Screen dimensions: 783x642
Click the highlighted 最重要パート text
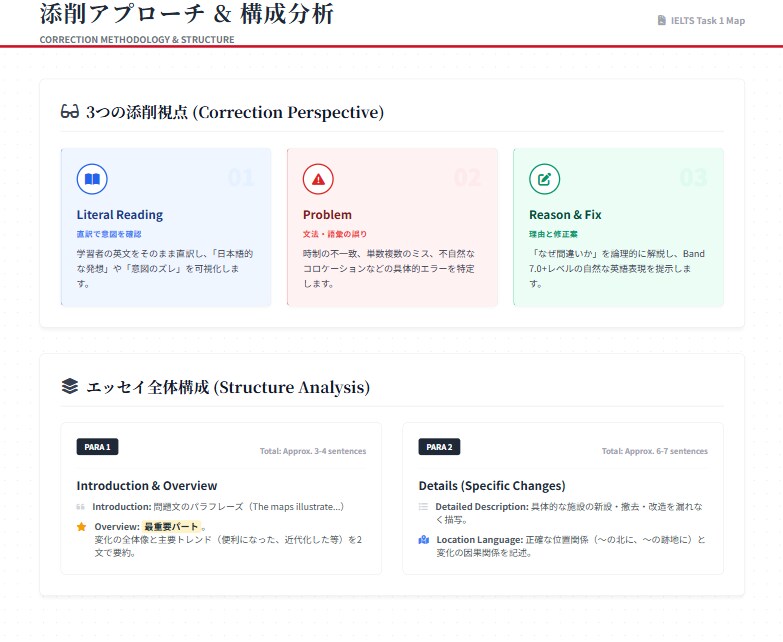(x=171, y=527)
